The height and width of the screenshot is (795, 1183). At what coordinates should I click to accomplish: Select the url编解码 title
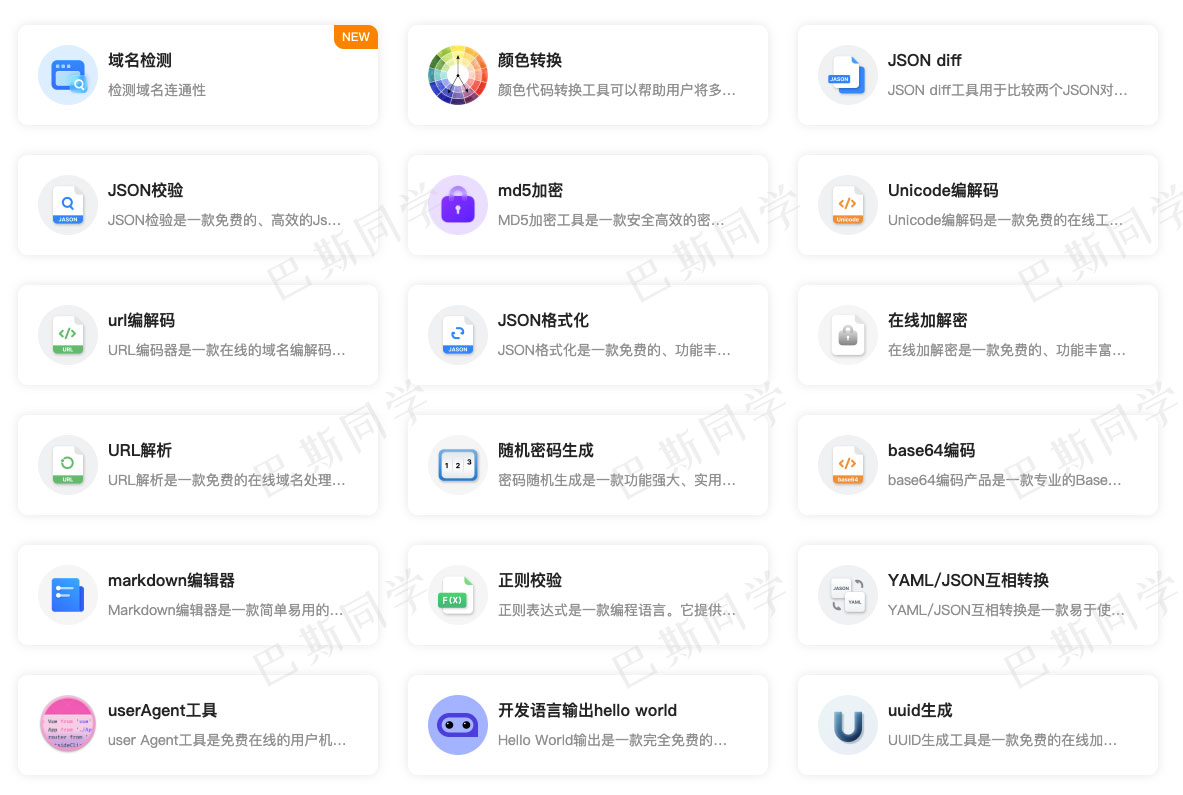point(141,321)
